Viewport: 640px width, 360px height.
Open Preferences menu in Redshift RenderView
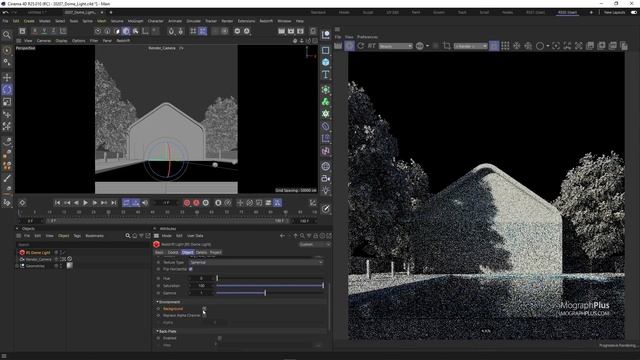(367, 37)
